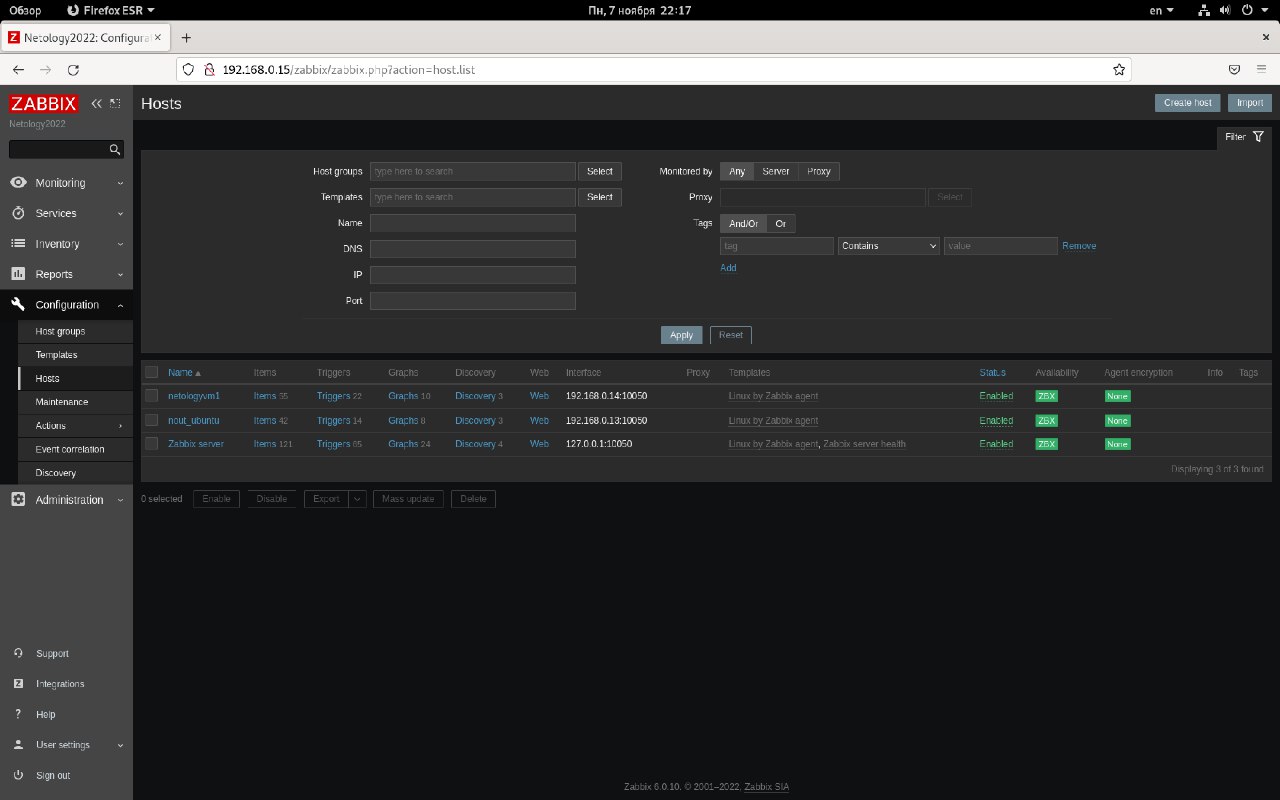This screenshot has width=1280, height=800.
Task: Open Discovery configuration page
Action: tap(56, 473)
